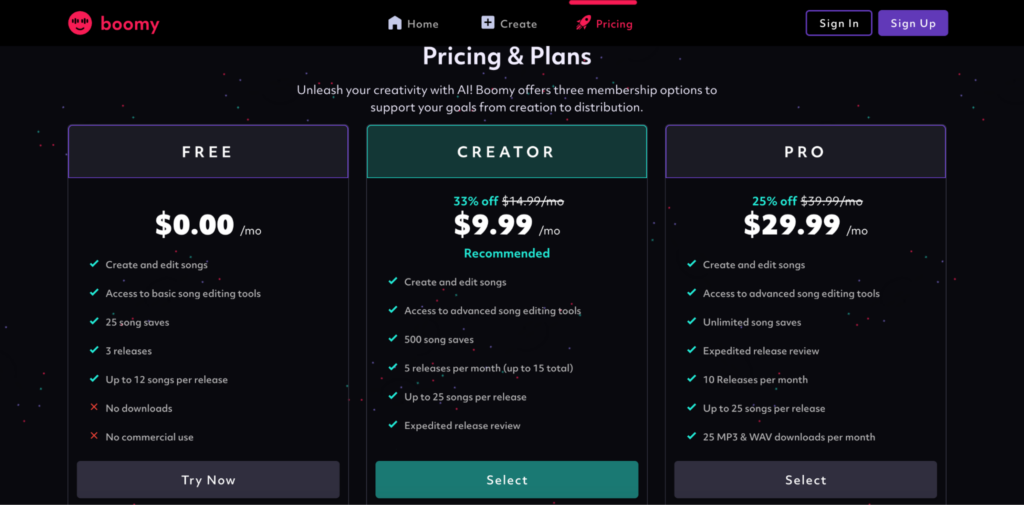The image size is (1024, 505).
Task: Click the Boomy smiley logo icon
Action: (80, 24)
